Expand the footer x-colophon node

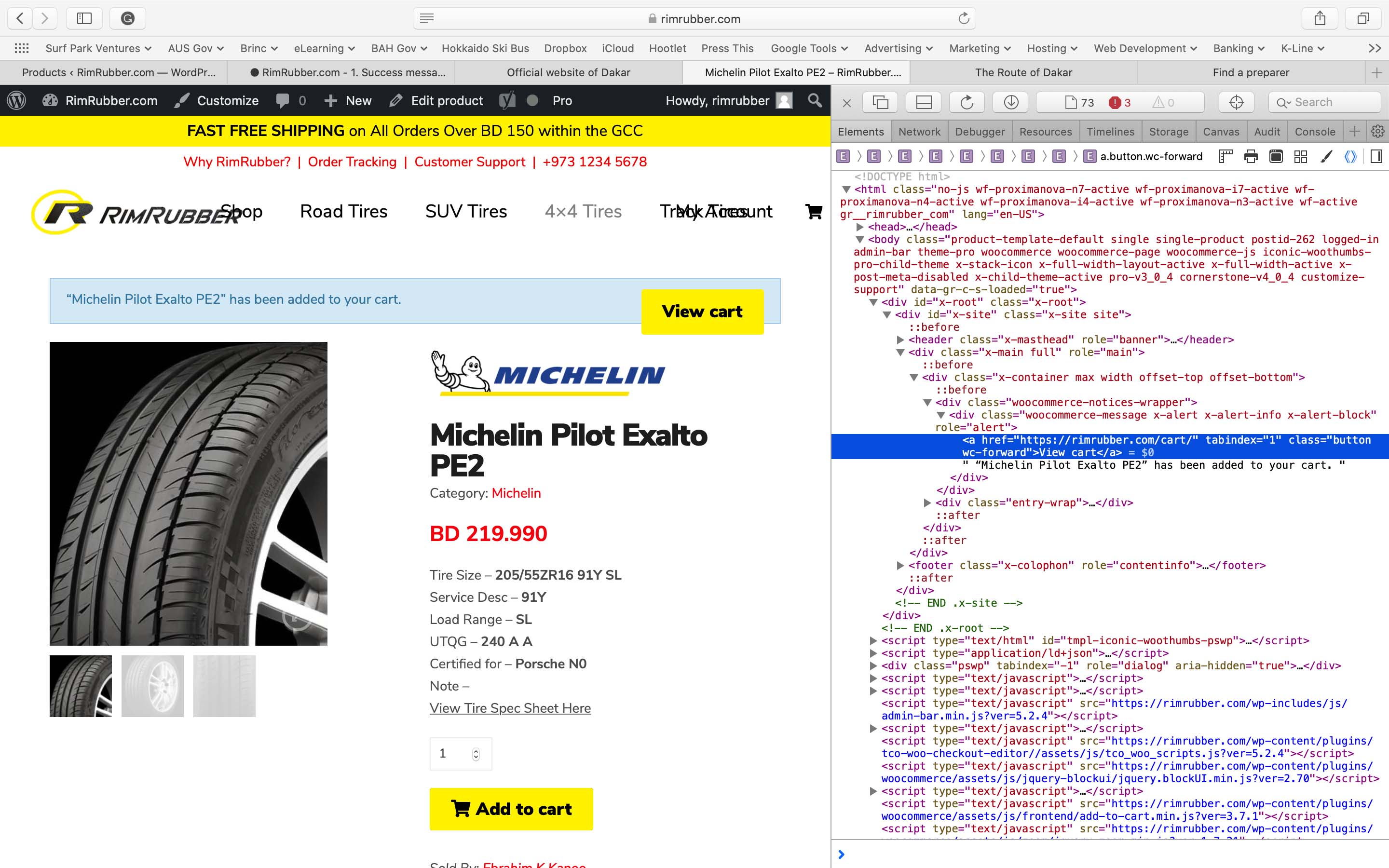click(x=900, y=566)
